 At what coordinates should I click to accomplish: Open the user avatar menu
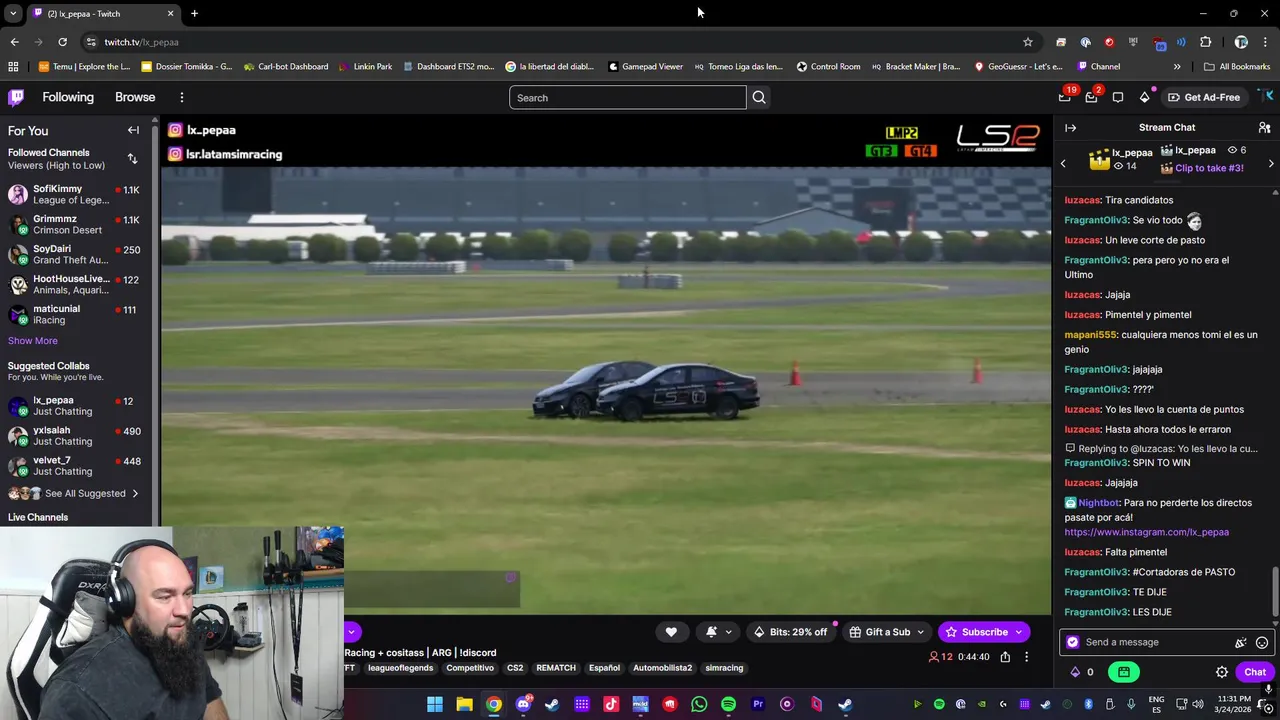(1267, 97)
